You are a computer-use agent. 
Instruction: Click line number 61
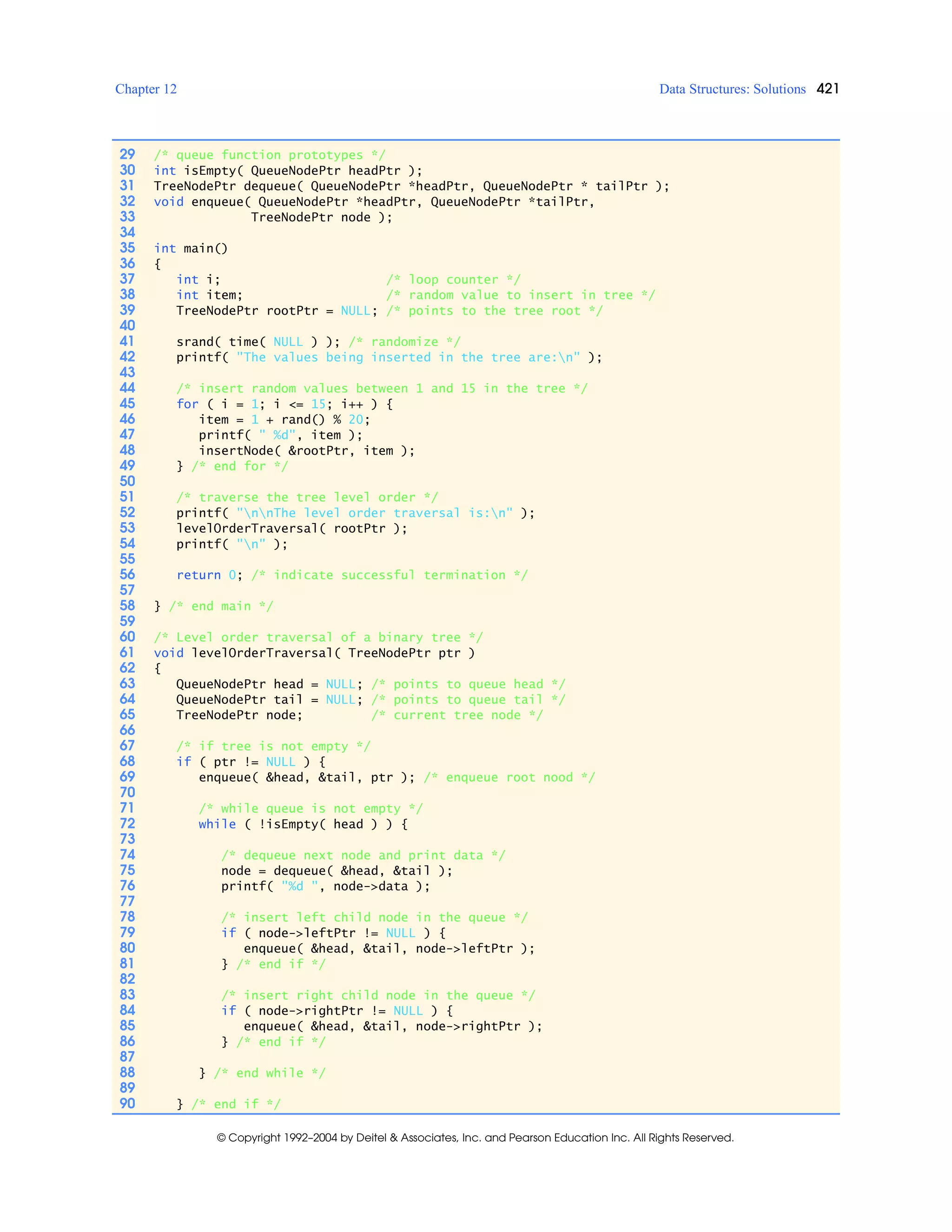click(x=127, y=653)
